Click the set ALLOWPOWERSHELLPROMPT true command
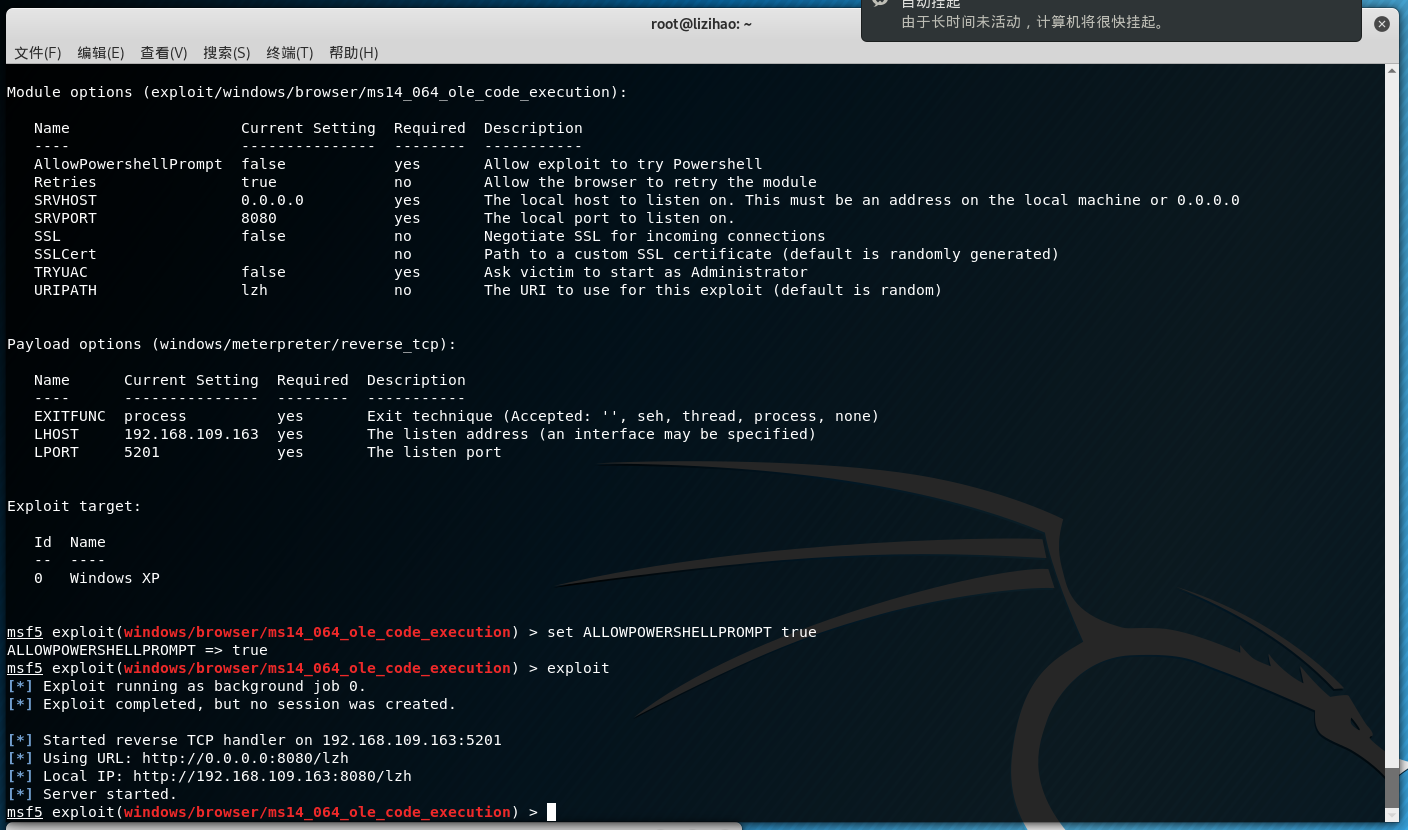The height and width of the screenshot is (830, 1408). (x=682, y=632)
